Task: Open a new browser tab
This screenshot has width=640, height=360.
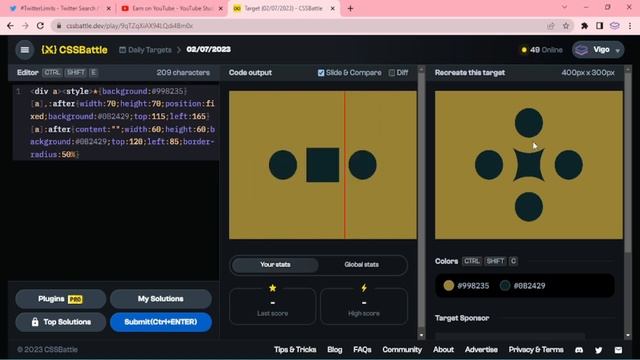Action: click(x=350, y=8)
